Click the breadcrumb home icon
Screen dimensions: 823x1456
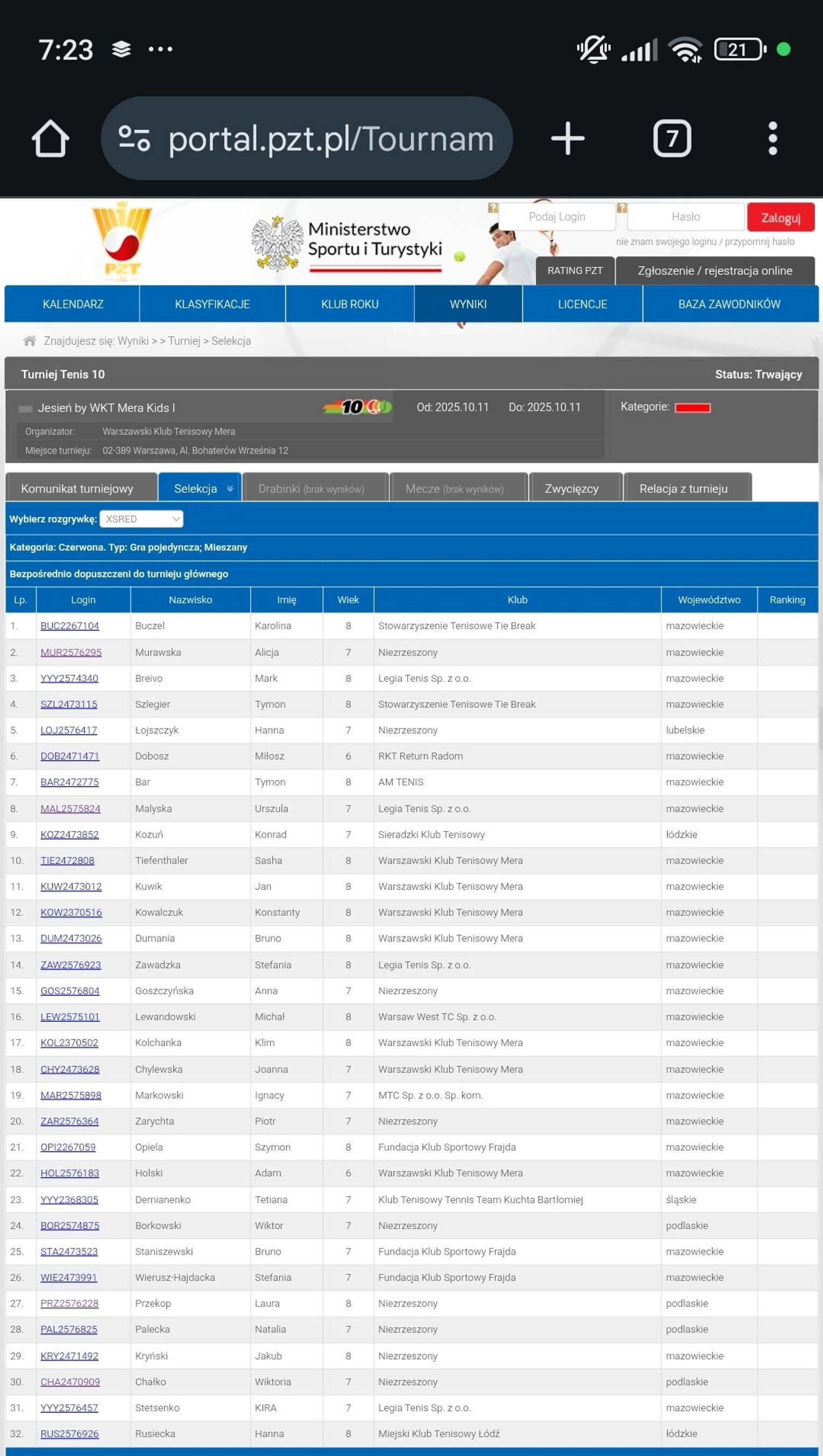pos(30,341)
